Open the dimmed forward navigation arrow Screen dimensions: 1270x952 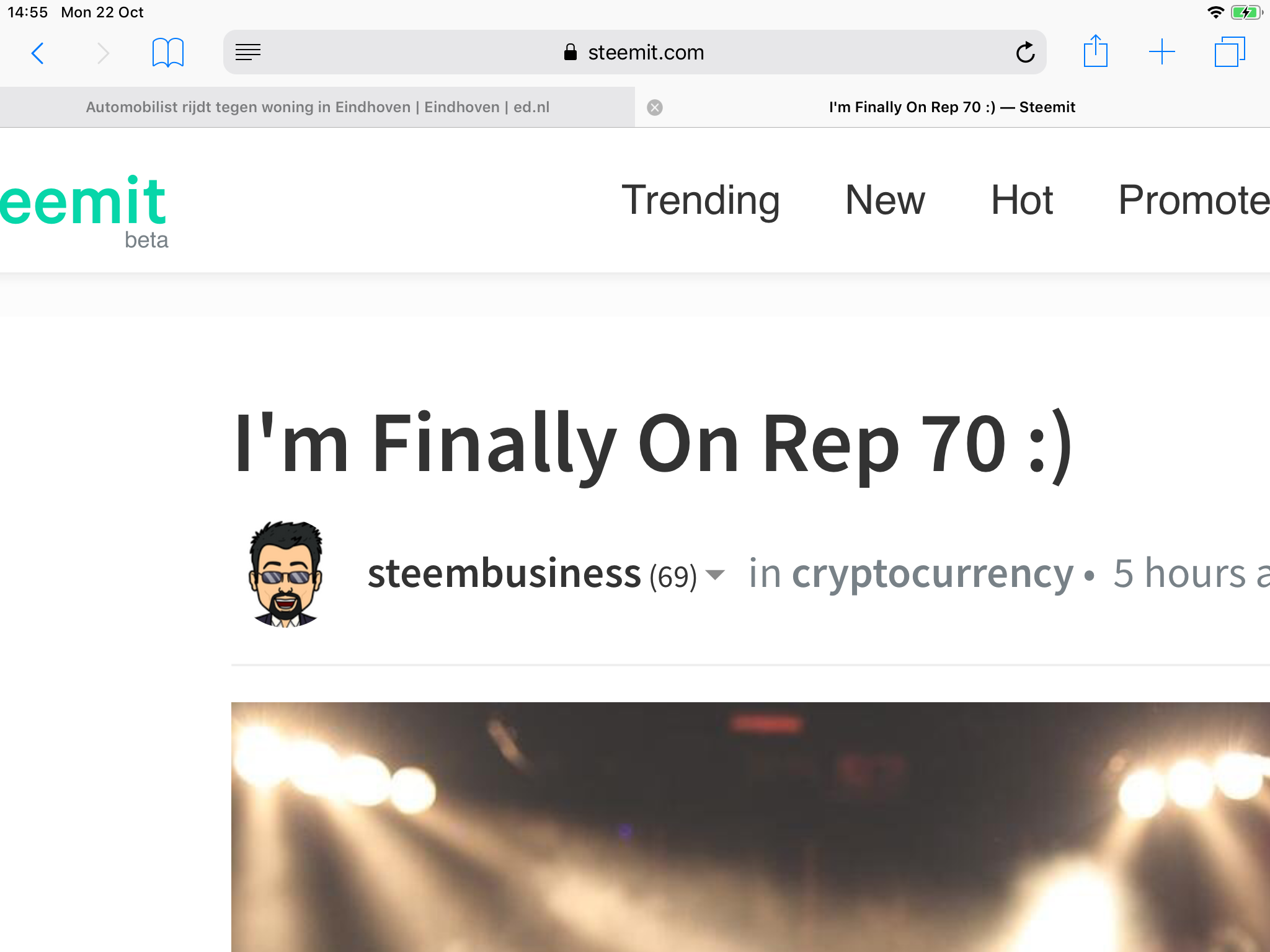102,53
